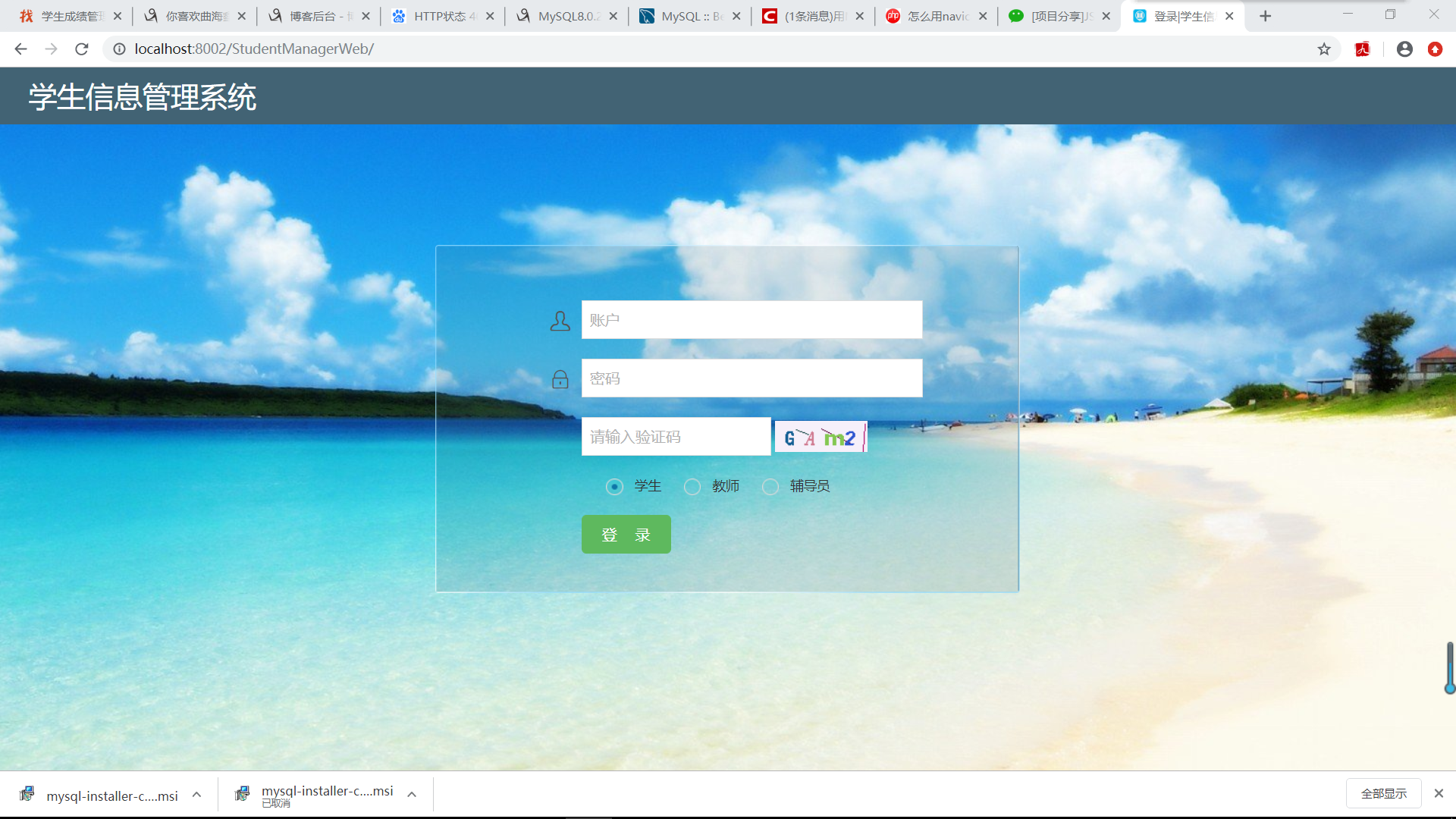Refresh the captcha verification image

(x=820, y=438)
